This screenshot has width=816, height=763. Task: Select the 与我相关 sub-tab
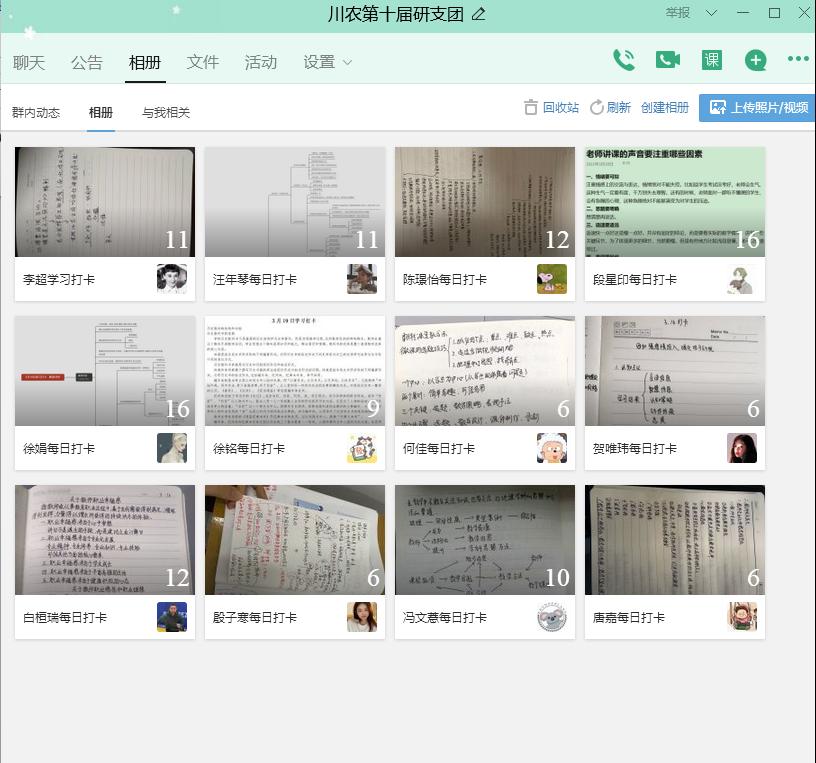click(166, 113)
